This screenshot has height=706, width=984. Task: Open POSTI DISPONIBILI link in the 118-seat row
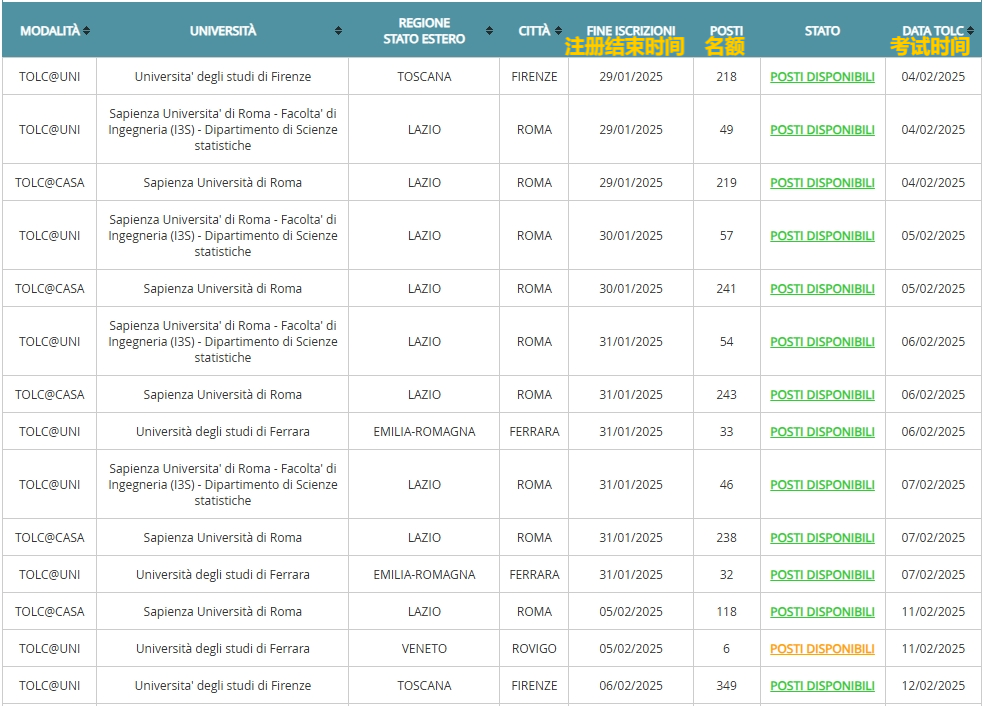(822, 612)
